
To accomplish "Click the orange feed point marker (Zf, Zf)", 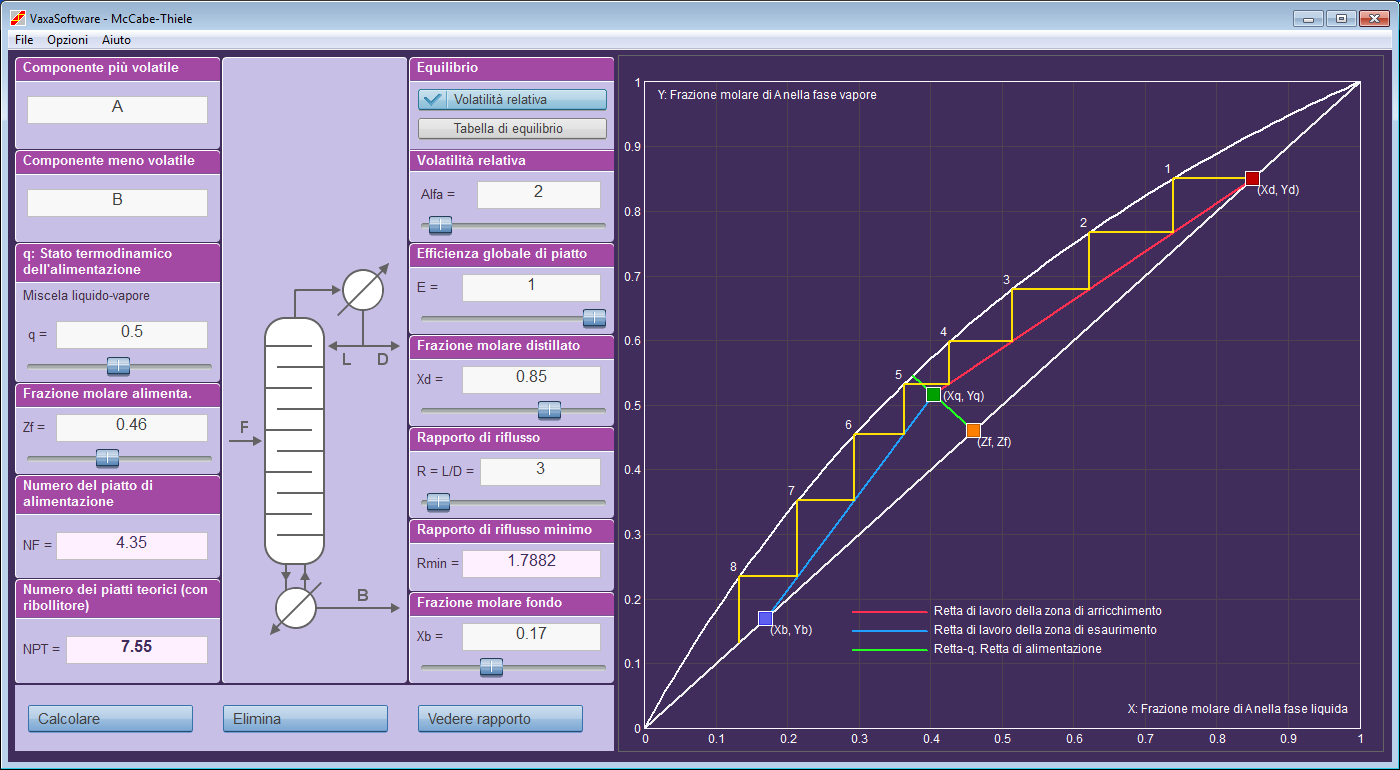I will 973,431.
